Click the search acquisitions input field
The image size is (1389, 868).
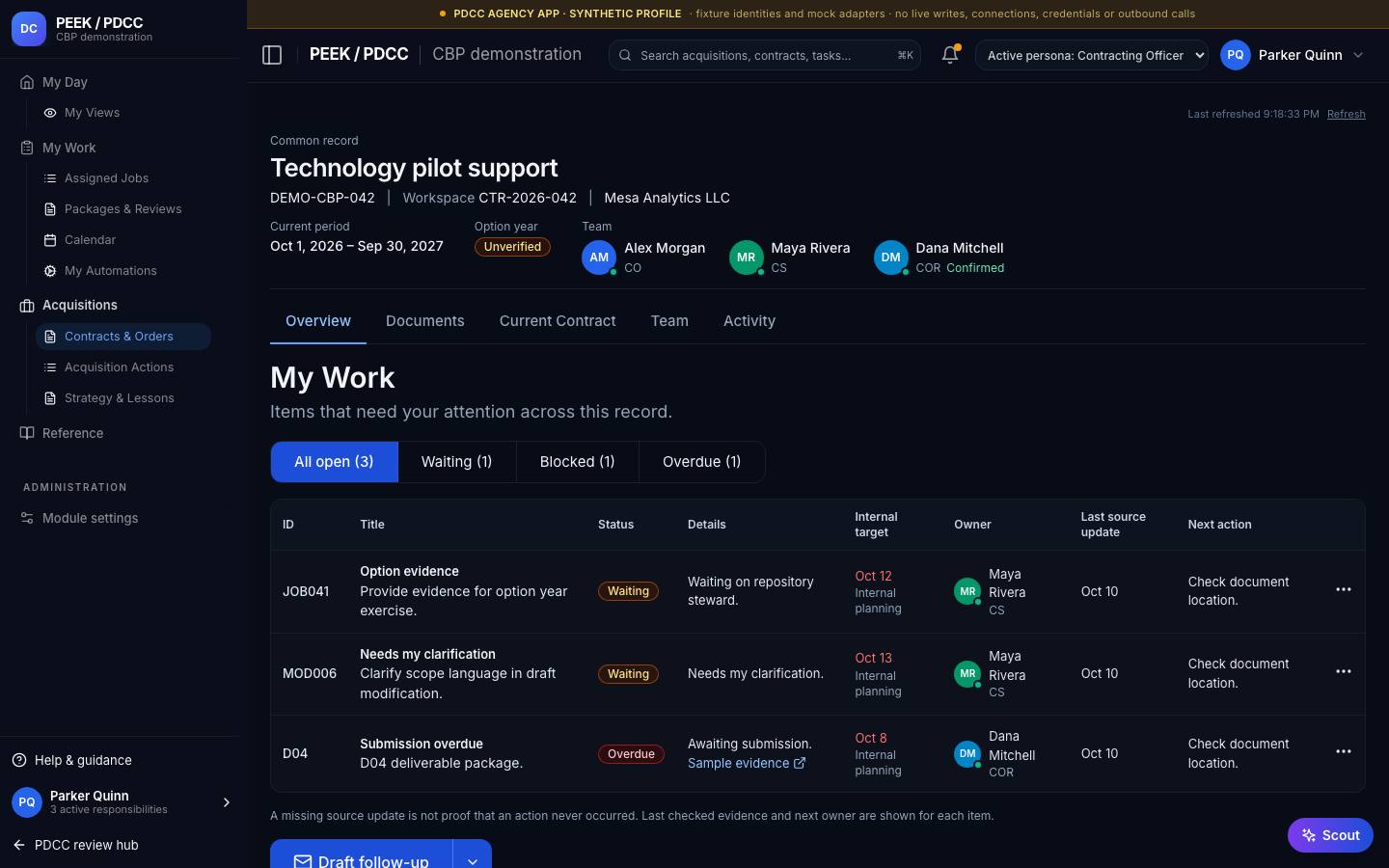[x=765, y=55]
